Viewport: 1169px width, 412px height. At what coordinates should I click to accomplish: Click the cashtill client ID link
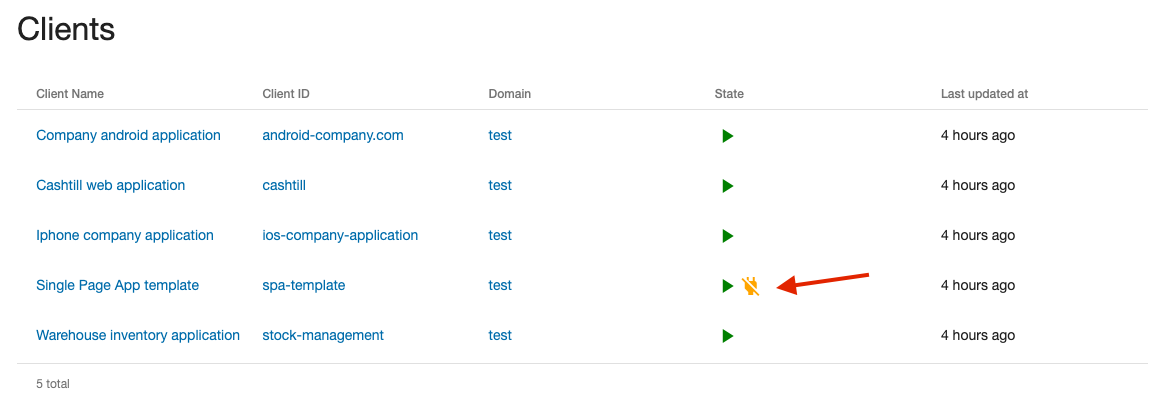coord(287,185)
